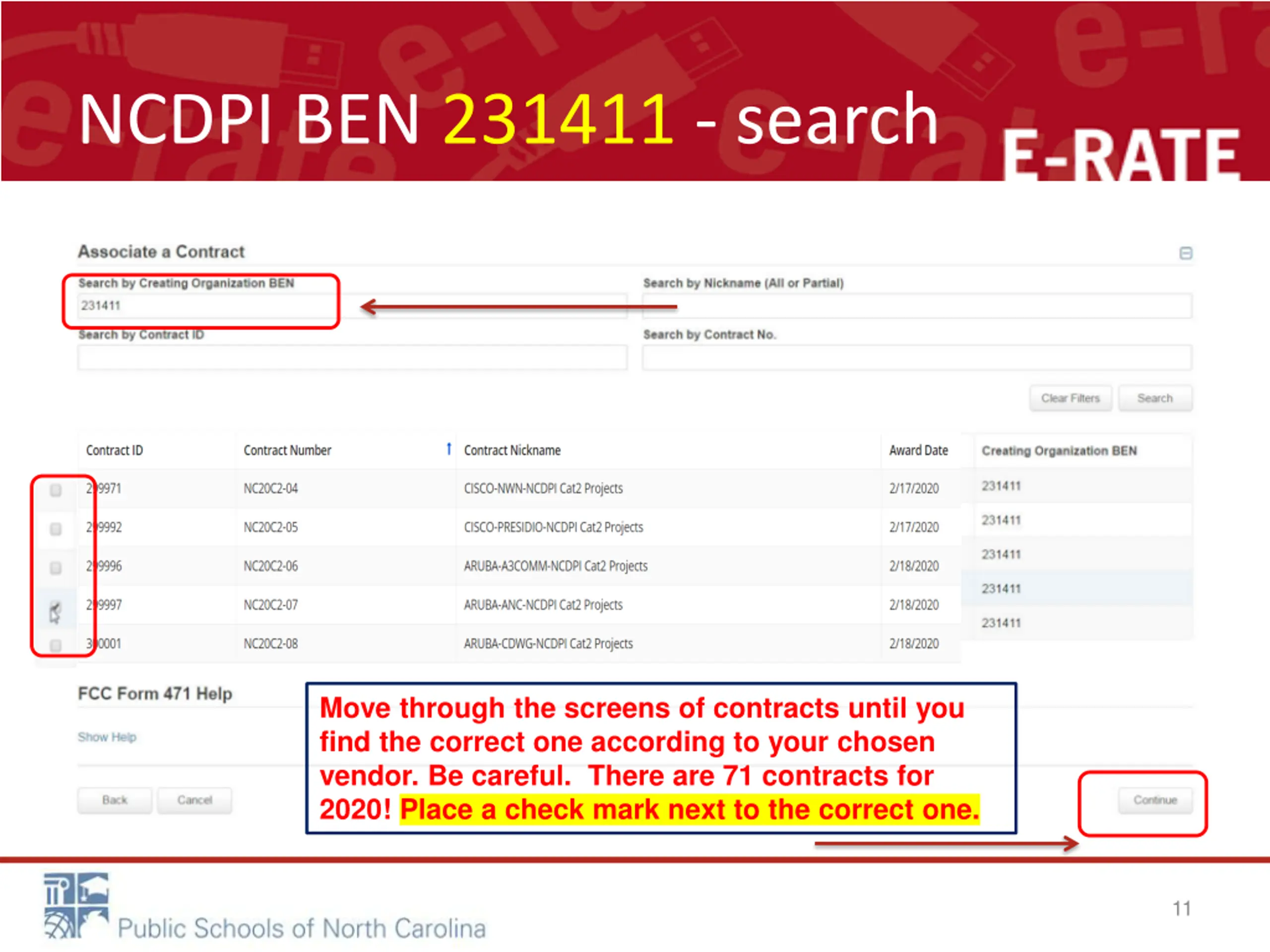This screenshot has height=952, width=1270.
Task: Select contract number NC20C2-05 cell
Action: pos(270,528)
